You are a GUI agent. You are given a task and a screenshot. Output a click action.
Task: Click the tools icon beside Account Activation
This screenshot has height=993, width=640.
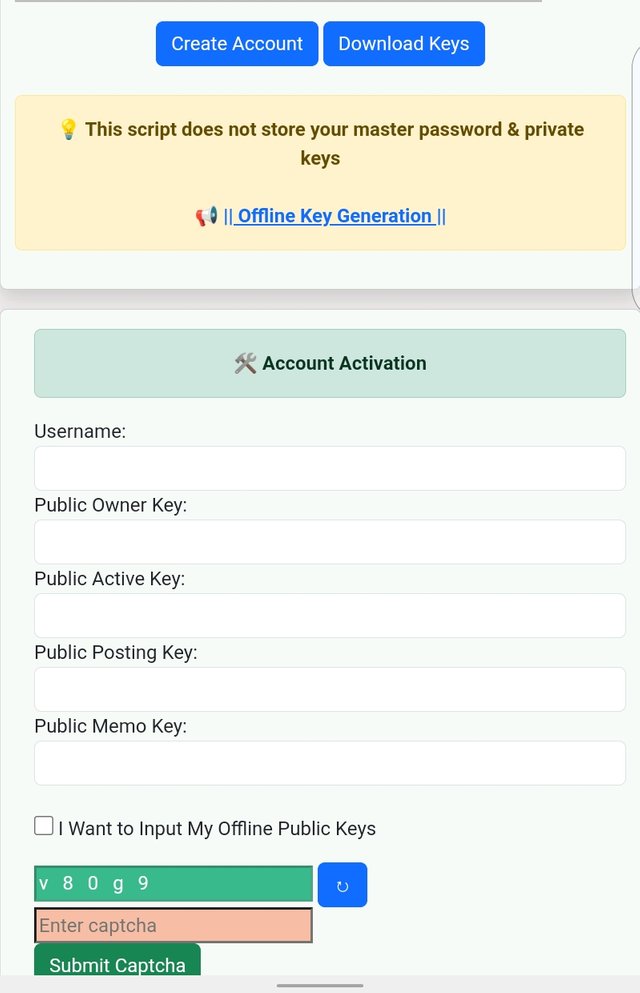tap(246, 364)
